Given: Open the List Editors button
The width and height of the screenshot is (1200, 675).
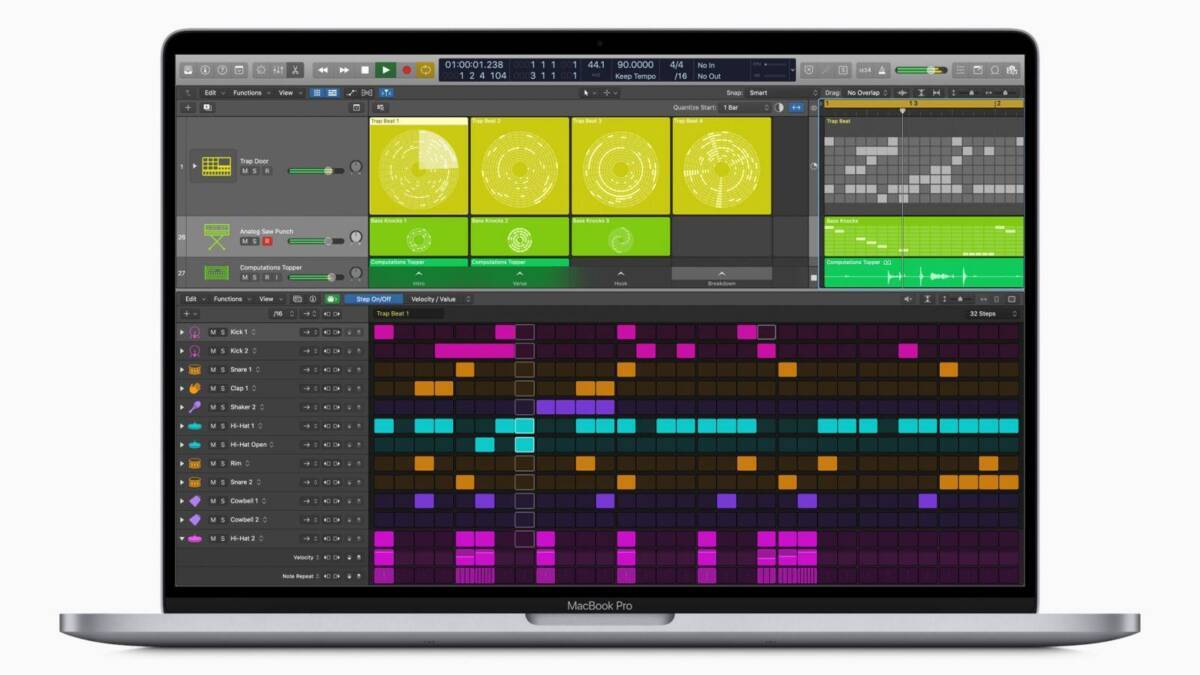Looking at the screenshot, I should [960, 70].
